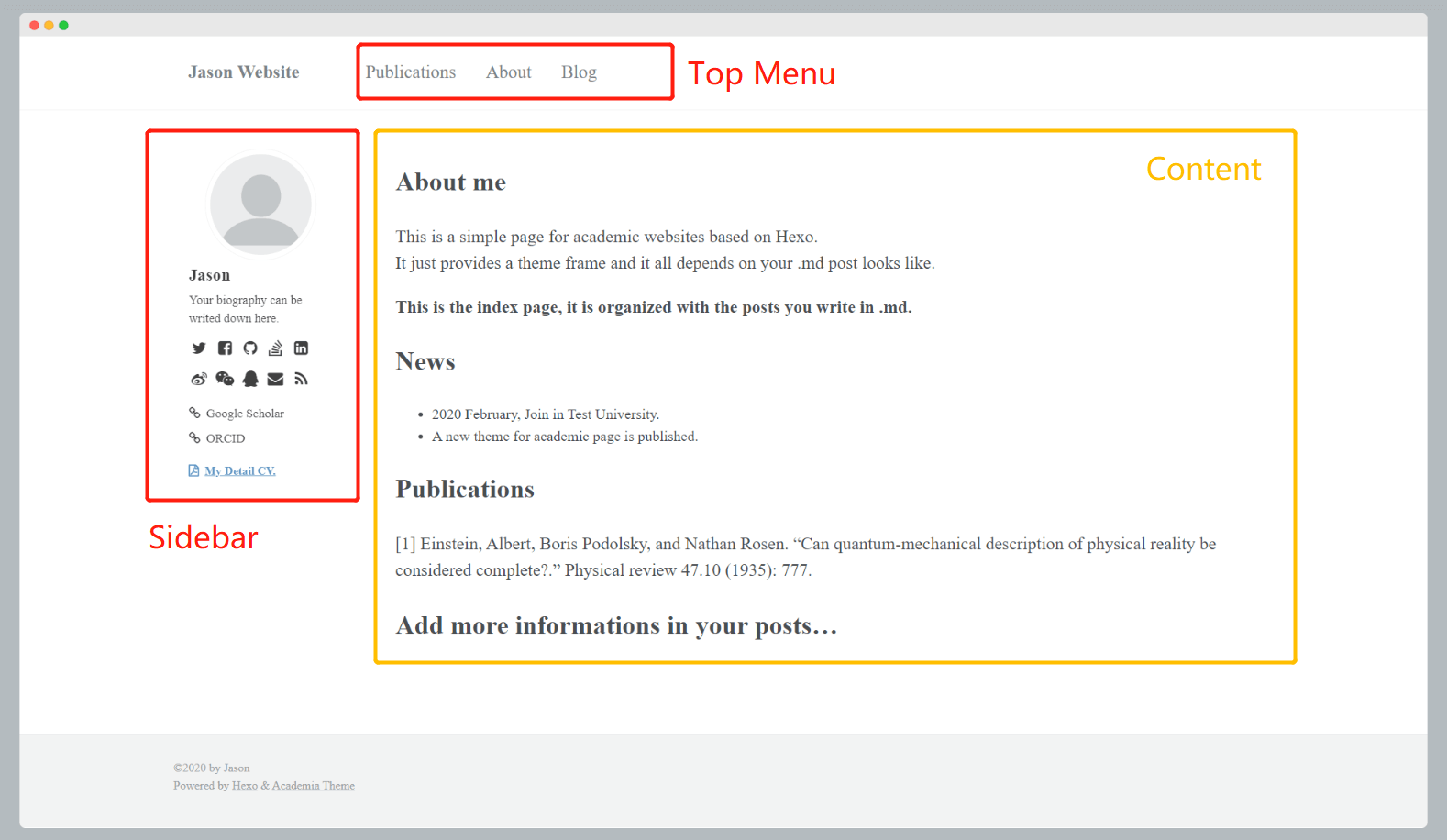Open the LinkedIn icon link
The image size is (1447, 840).
(301, 348)
